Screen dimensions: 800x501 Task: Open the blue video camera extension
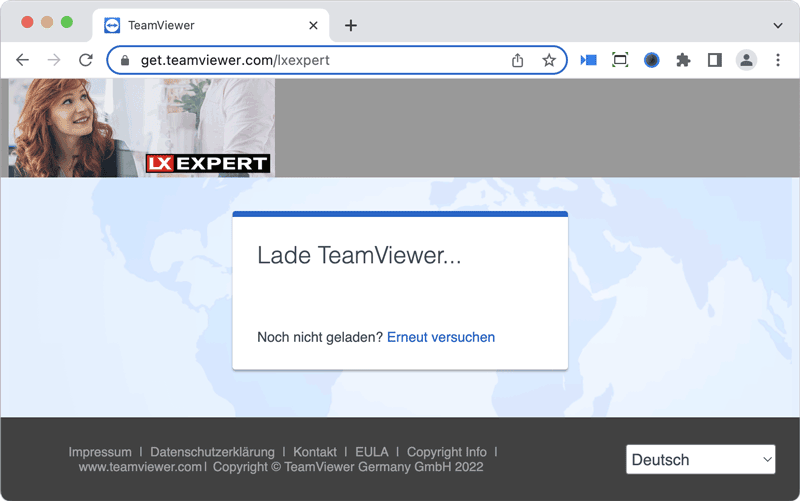coord(588,60)
